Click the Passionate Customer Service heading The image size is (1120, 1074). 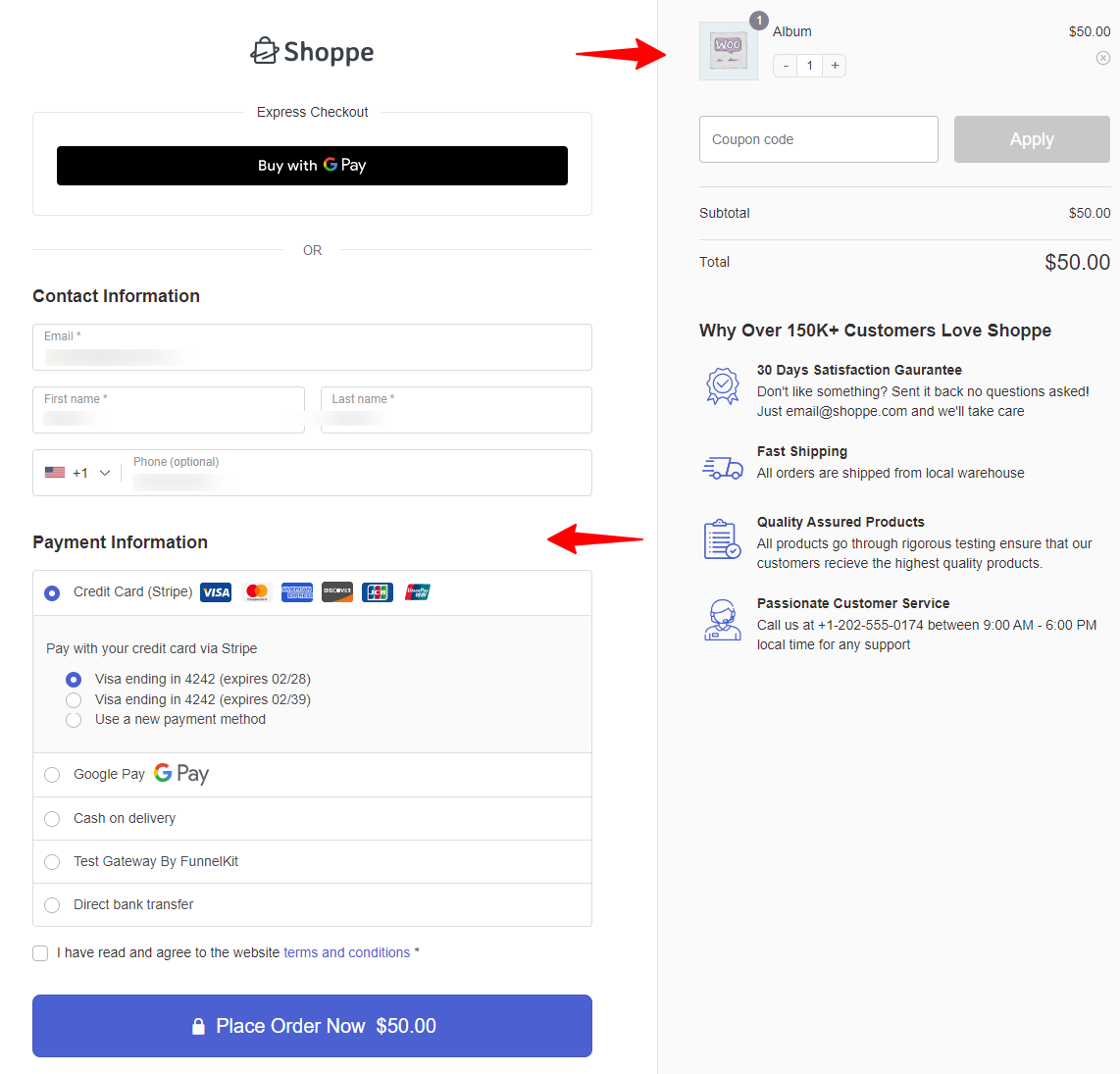(x=853, y=604)
